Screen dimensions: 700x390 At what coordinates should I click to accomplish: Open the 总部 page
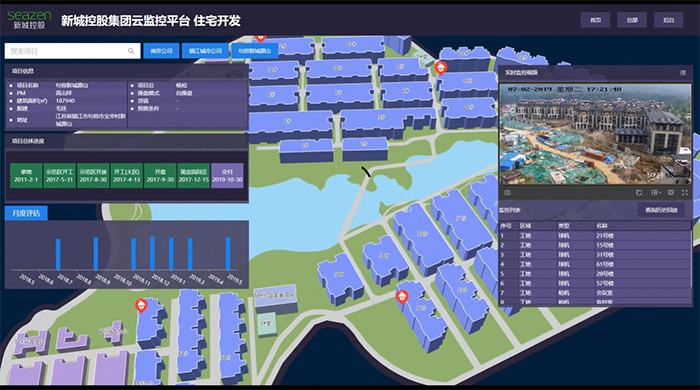click(632, 20)
